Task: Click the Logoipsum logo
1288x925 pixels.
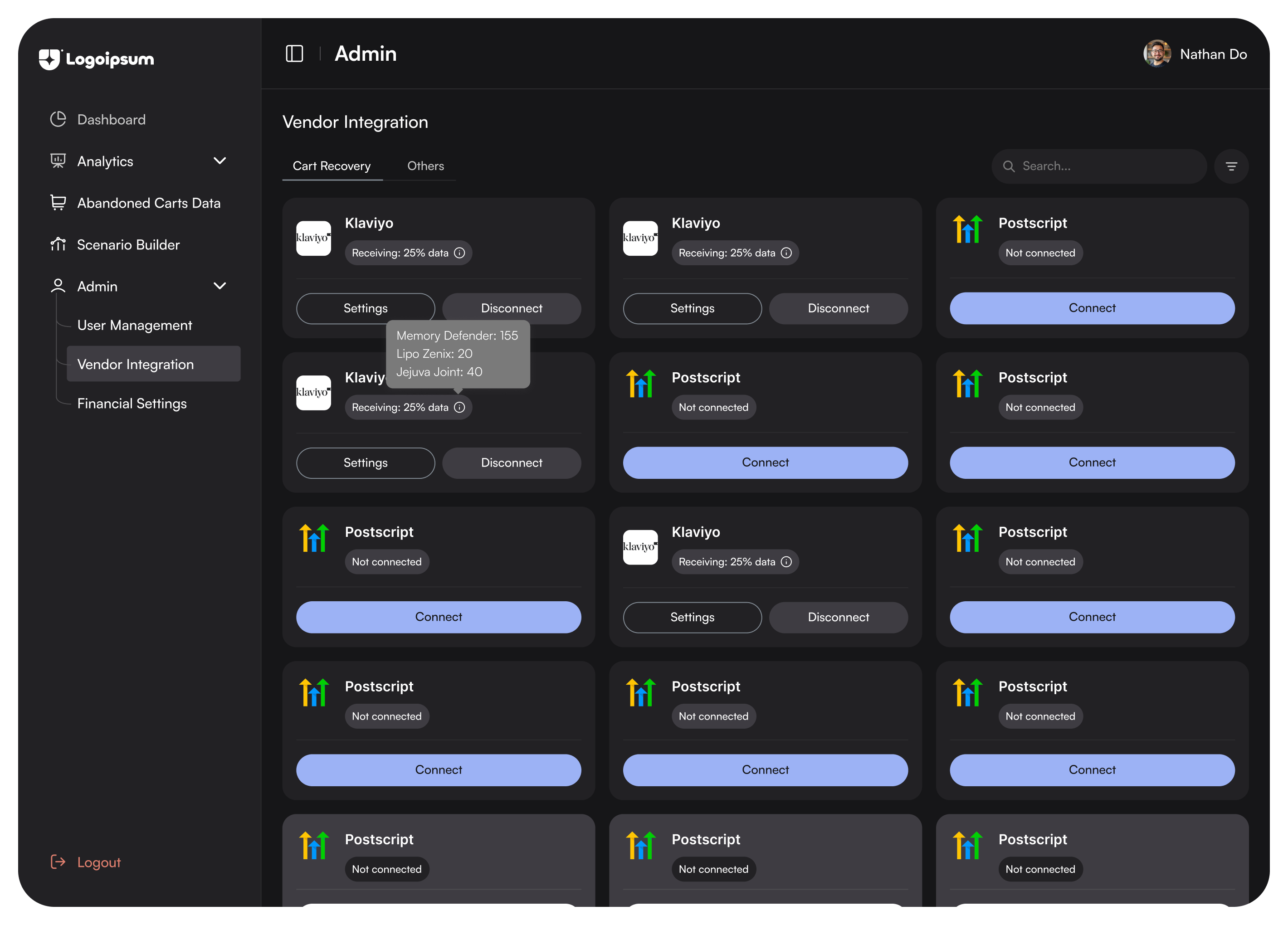Action: 97,59
